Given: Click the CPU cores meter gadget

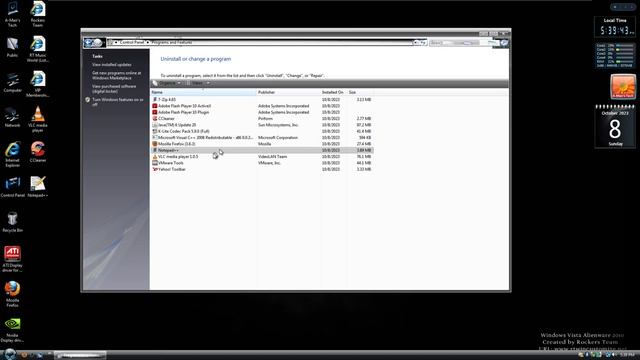Looking at the screenshot, I should [x=615, y=55].
